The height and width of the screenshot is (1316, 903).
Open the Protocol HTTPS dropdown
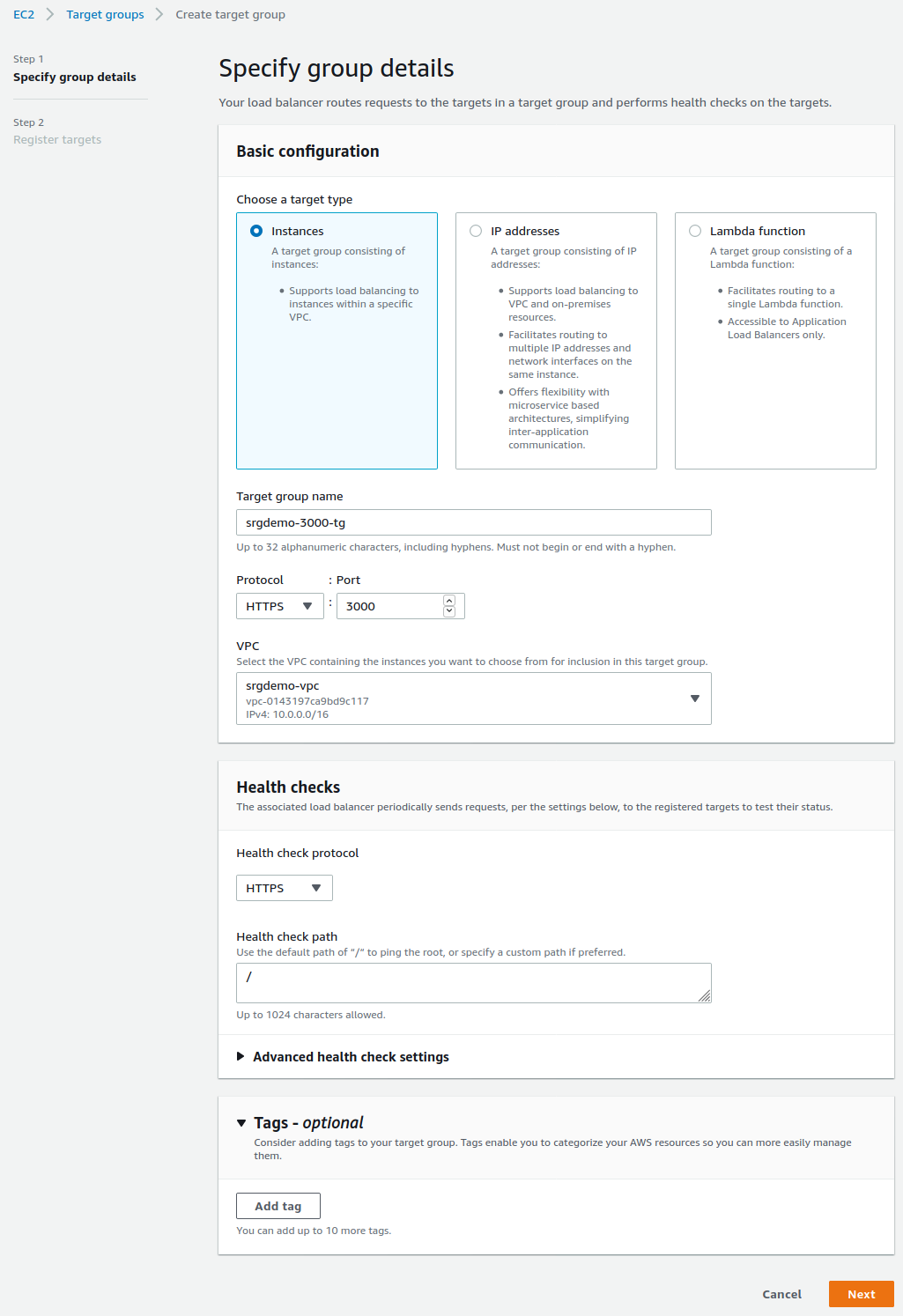[x=279, y=606]
